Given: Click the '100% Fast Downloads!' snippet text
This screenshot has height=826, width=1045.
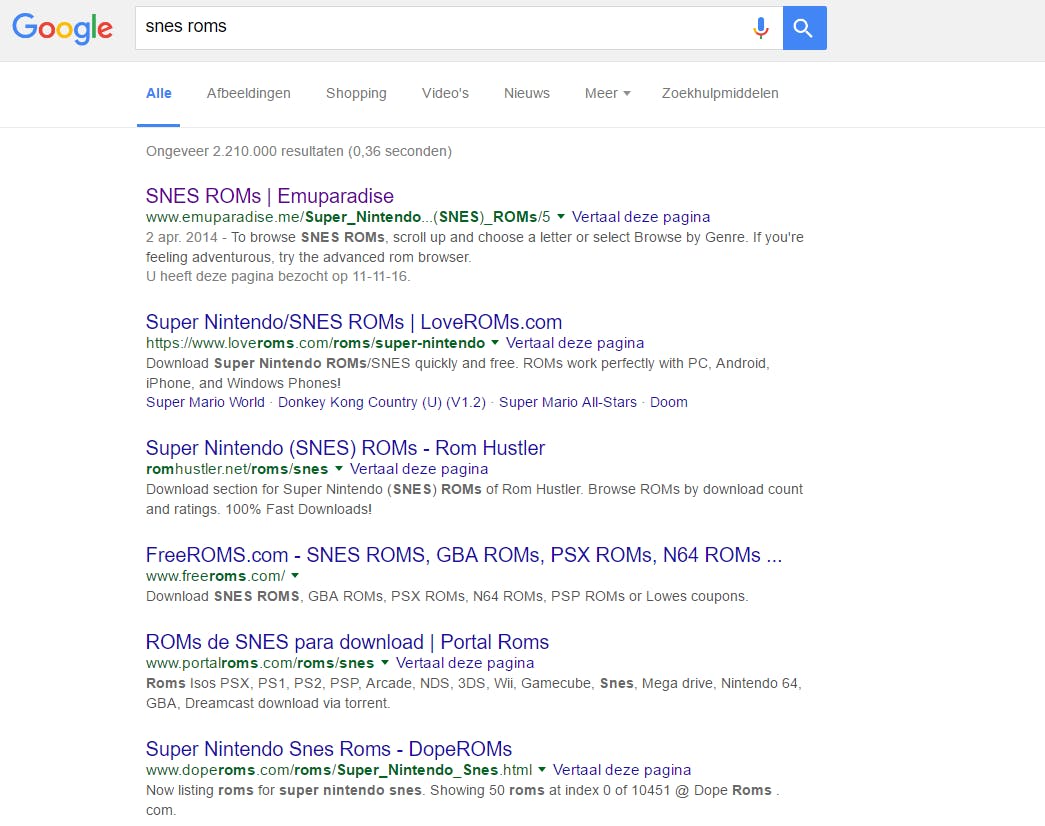Looking at the screenshot, I should click(x=299, y=509).
